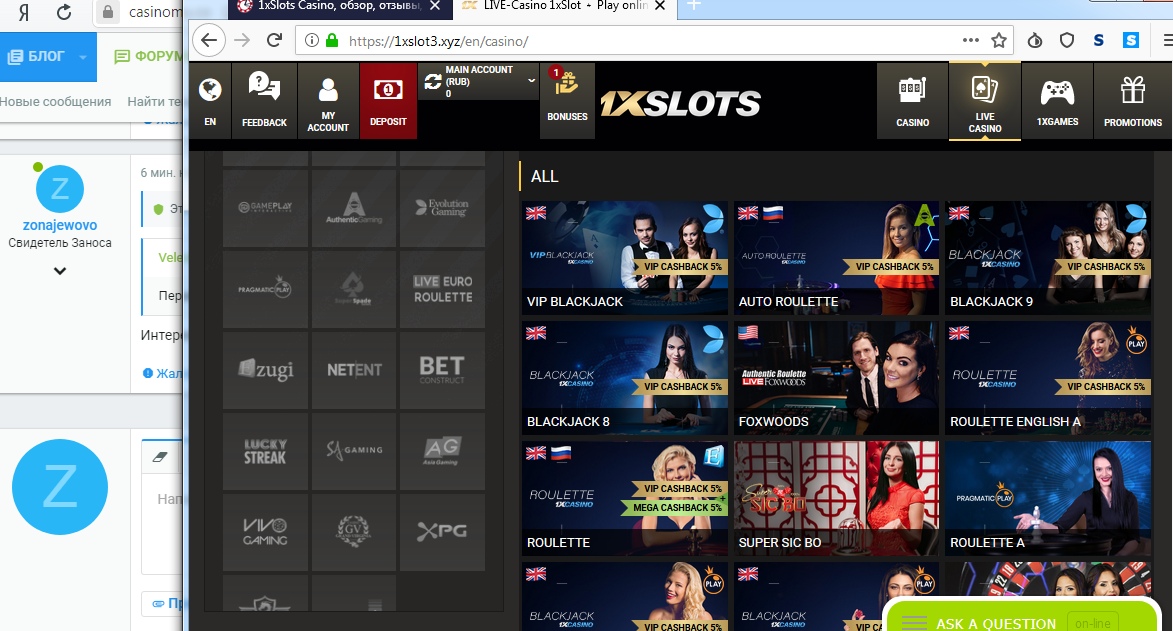Click the blue S extension icon
This screenshot has height=631, width=1173.
[x=1131, y=40]
